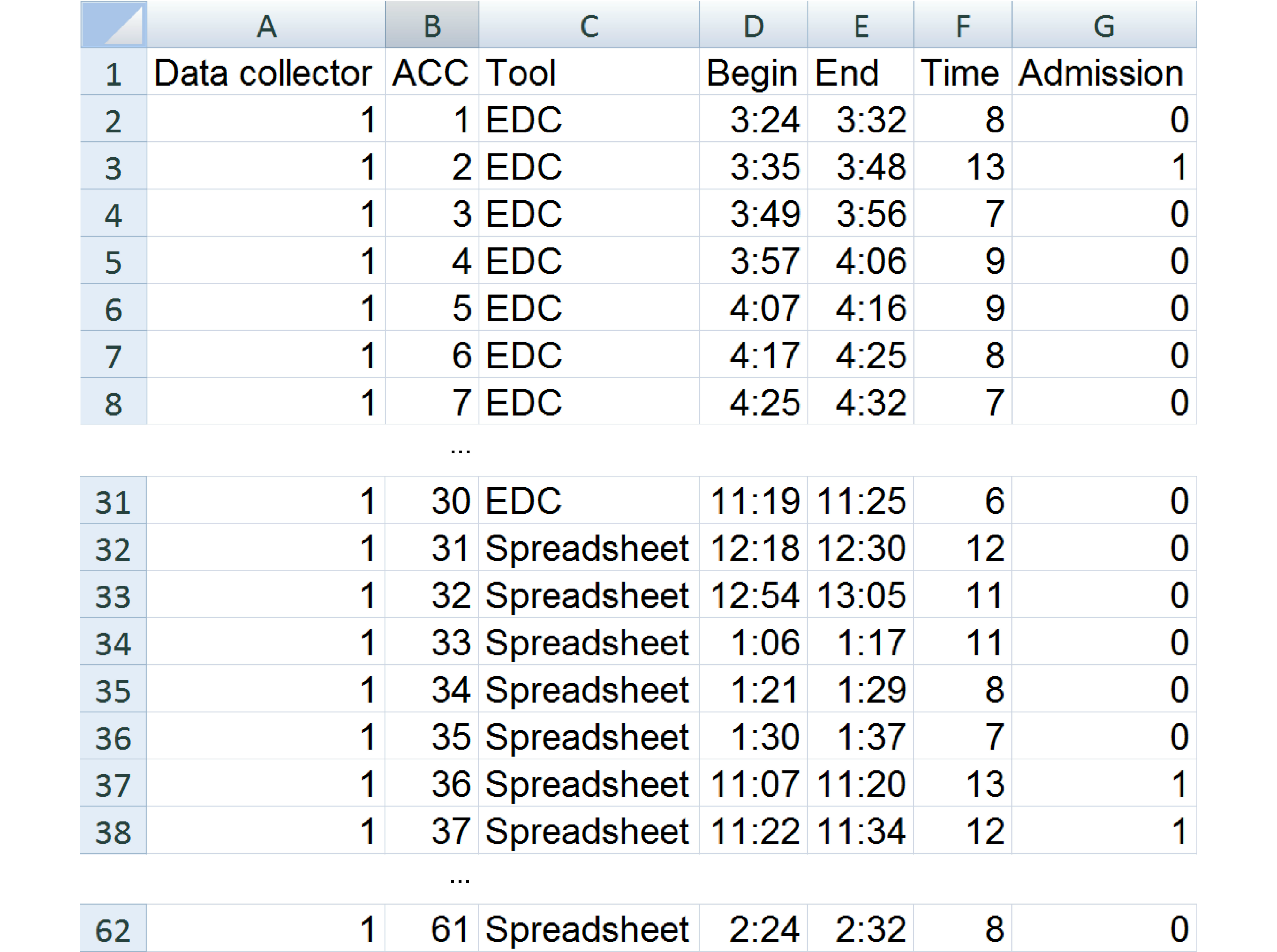Select the End cell showing 3:48

(860, 167)
